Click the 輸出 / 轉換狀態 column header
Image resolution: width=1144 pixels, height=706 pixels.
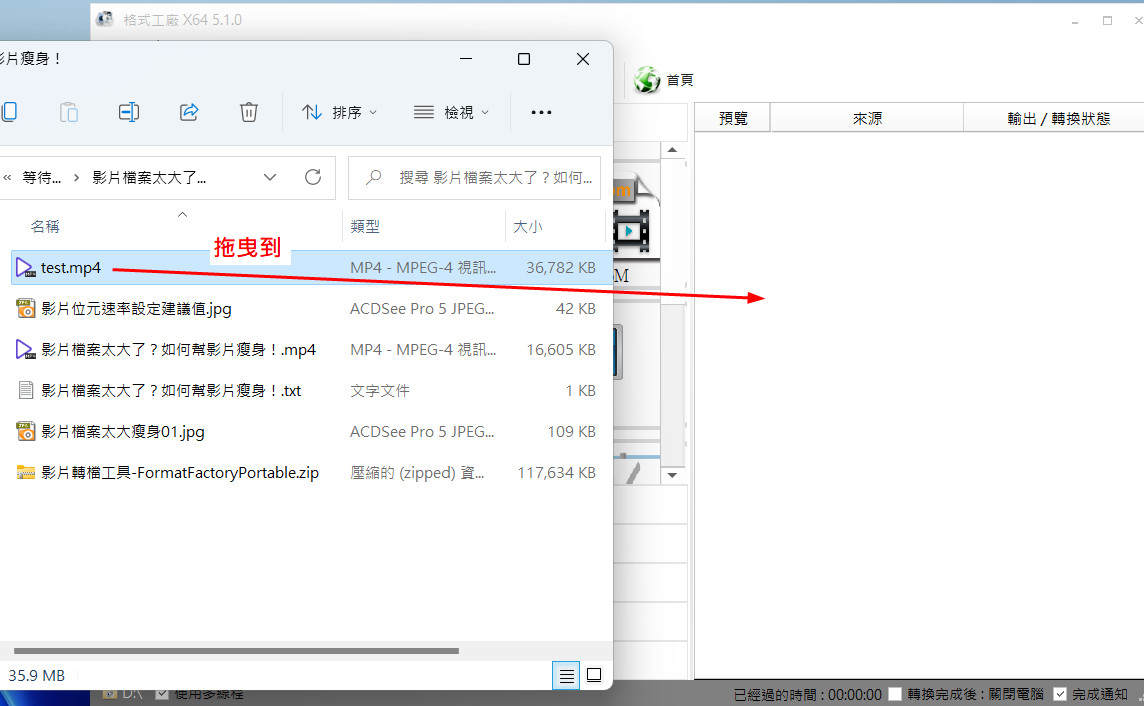pos(1058,118)
